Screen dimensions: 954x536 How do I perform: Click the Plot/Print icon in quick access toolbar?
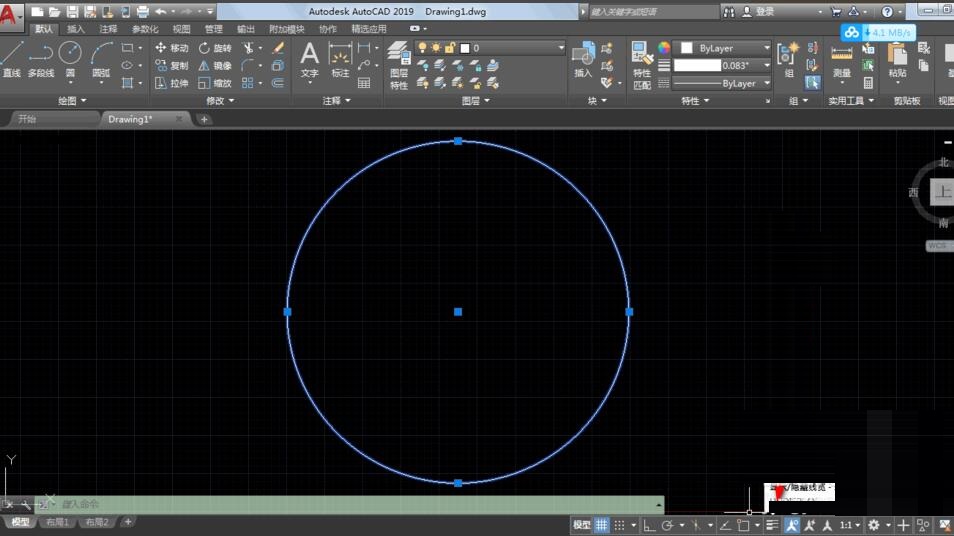(143, 11)
